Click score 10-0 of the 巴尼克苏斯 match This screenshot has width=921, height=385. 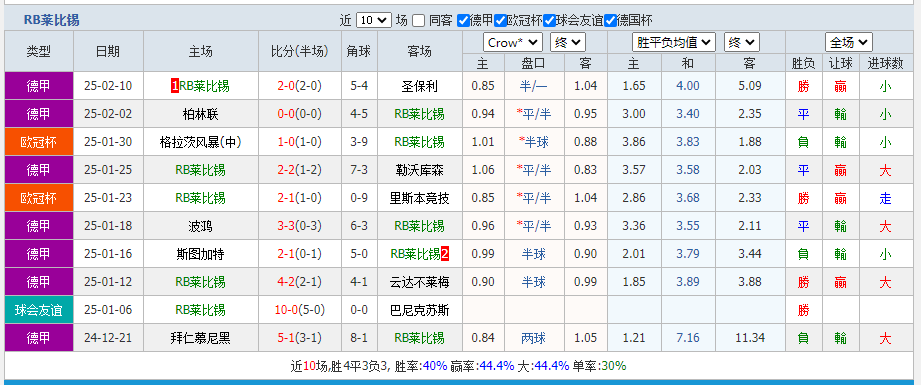click(285, 310)
